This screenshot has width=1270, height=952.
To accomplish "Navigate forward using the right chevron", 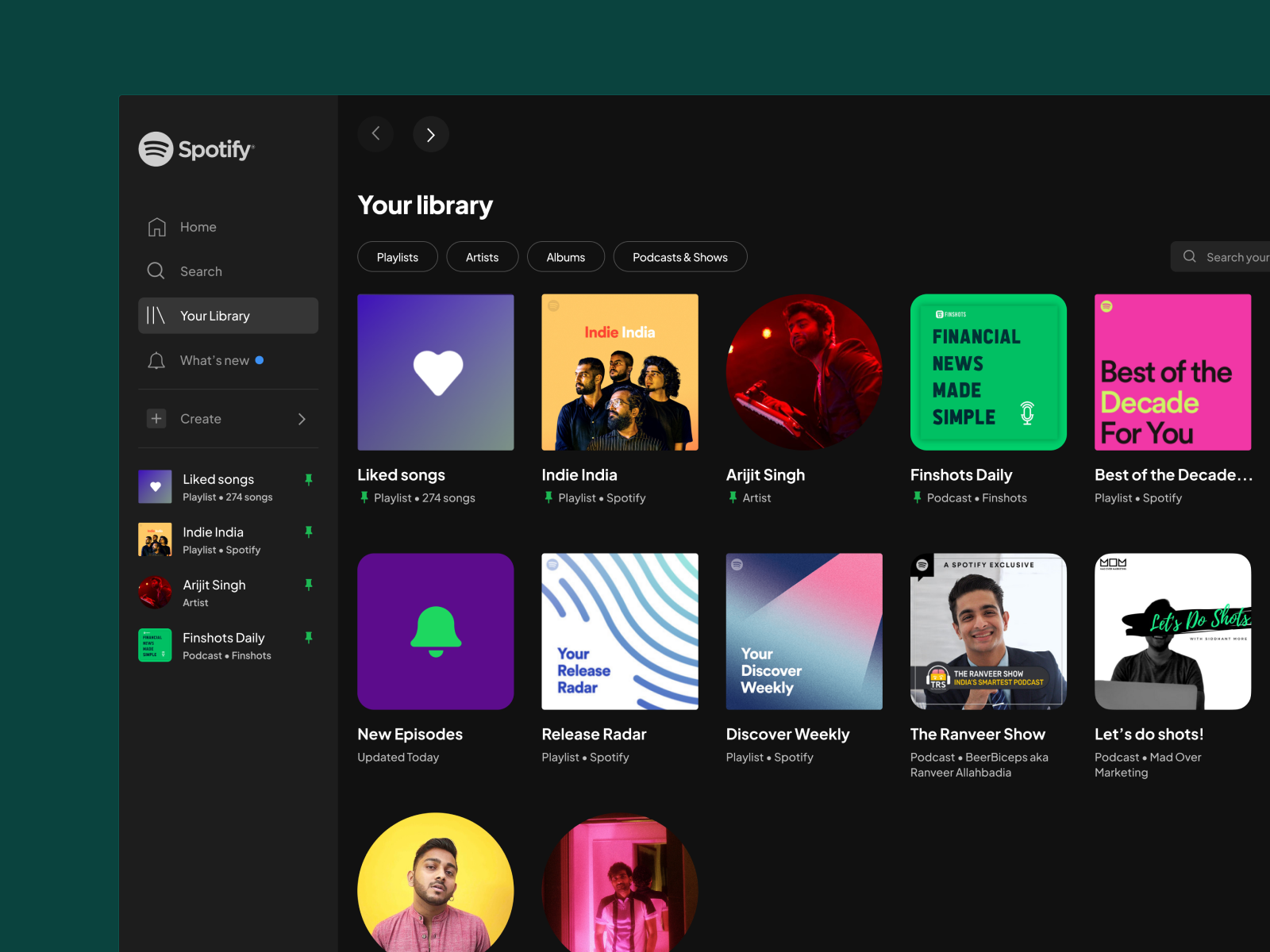I will point(431,134).
